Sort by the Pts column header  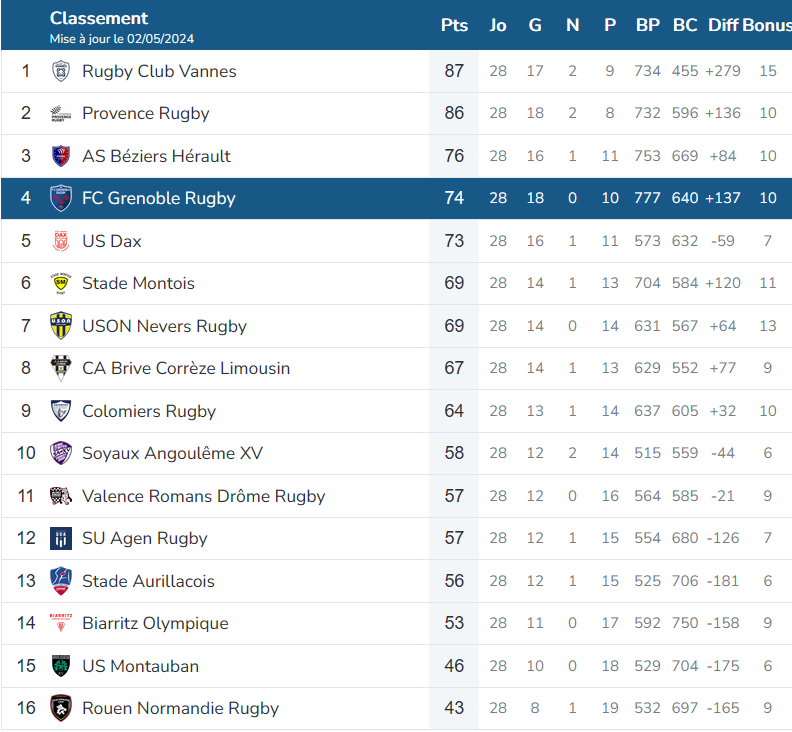click(454, 25)
